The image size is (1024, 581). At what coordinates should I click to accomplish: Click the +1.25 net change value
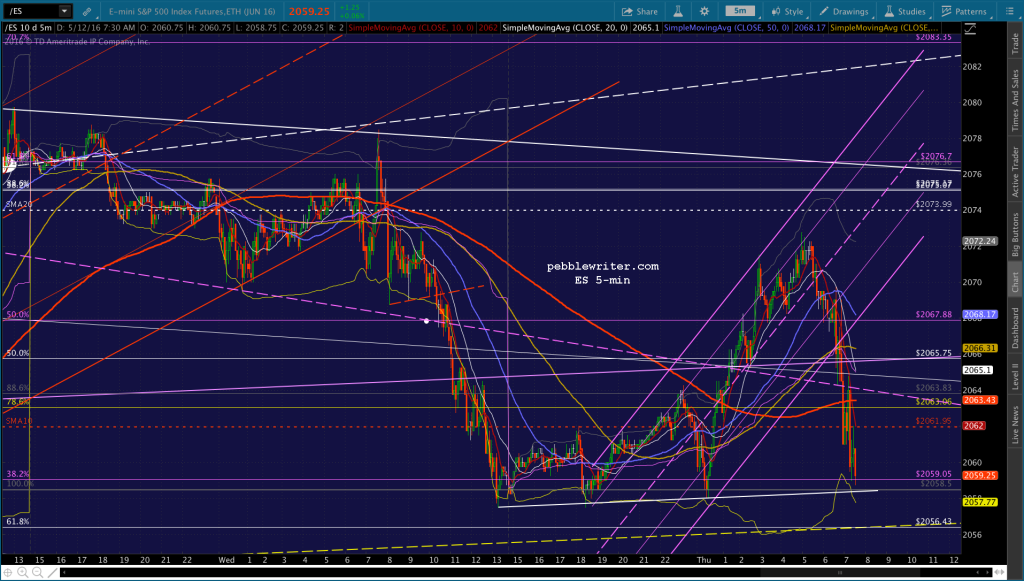pos(349,8)
